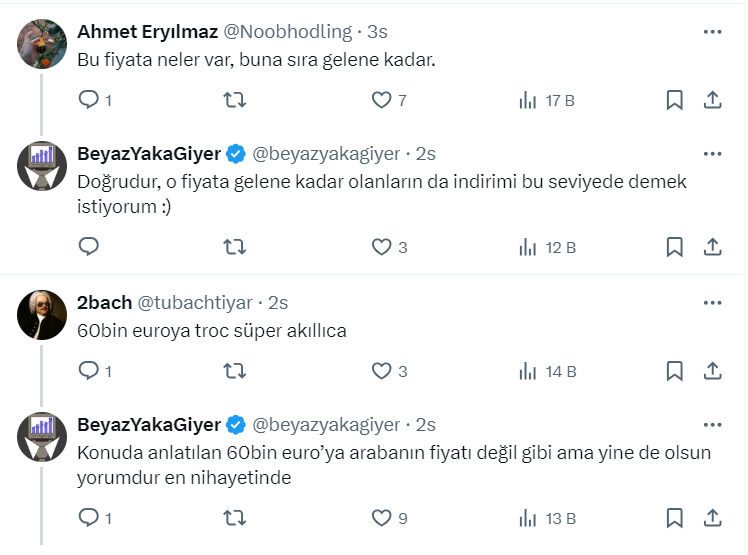The height and width of the screenshot is (555, 748).
Task: View 13 B views analytics icon
Action: [528, 517]
